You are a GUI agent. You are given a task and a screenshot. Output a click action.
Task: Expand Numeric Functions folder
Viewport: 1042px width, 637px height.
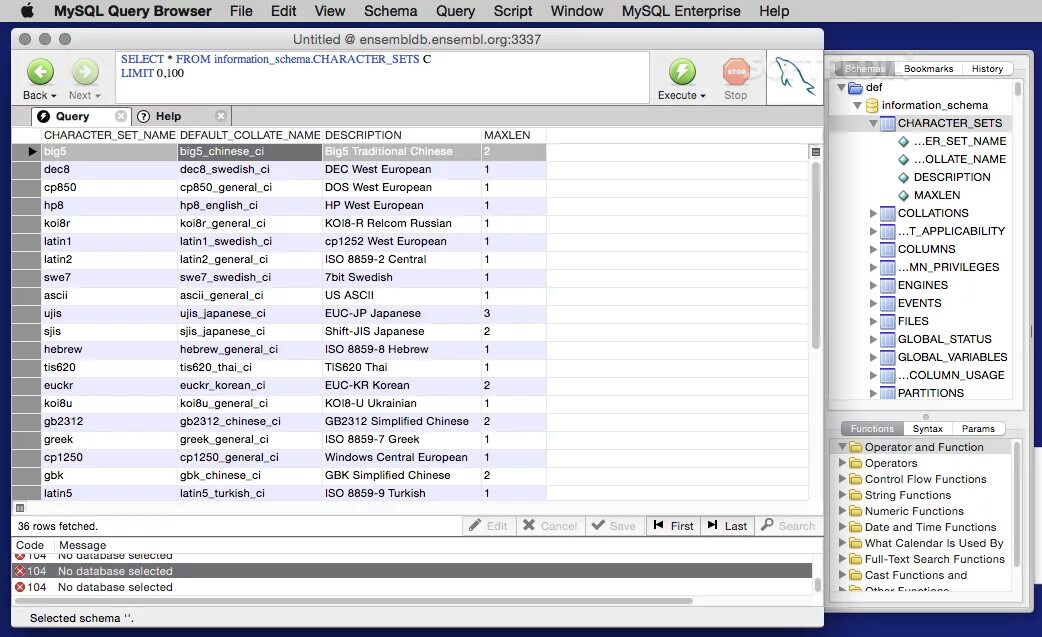tap(843, 511)
